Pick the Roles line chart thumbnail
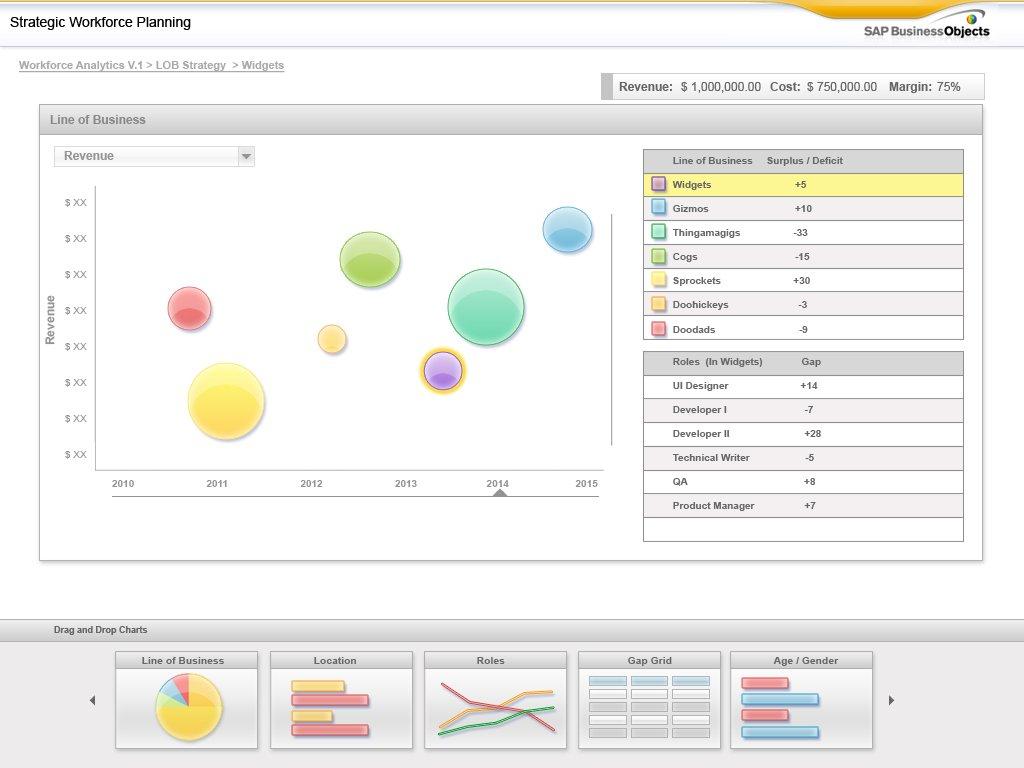The width and height of the screenshot is (1024, 768). [x=495, y=707]
